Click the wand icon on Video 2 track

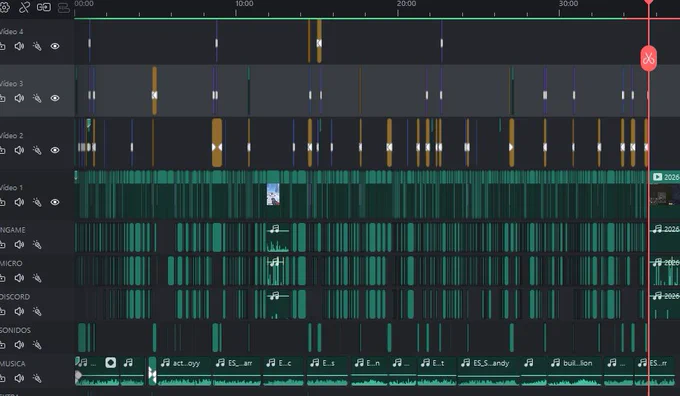(37, 150)
